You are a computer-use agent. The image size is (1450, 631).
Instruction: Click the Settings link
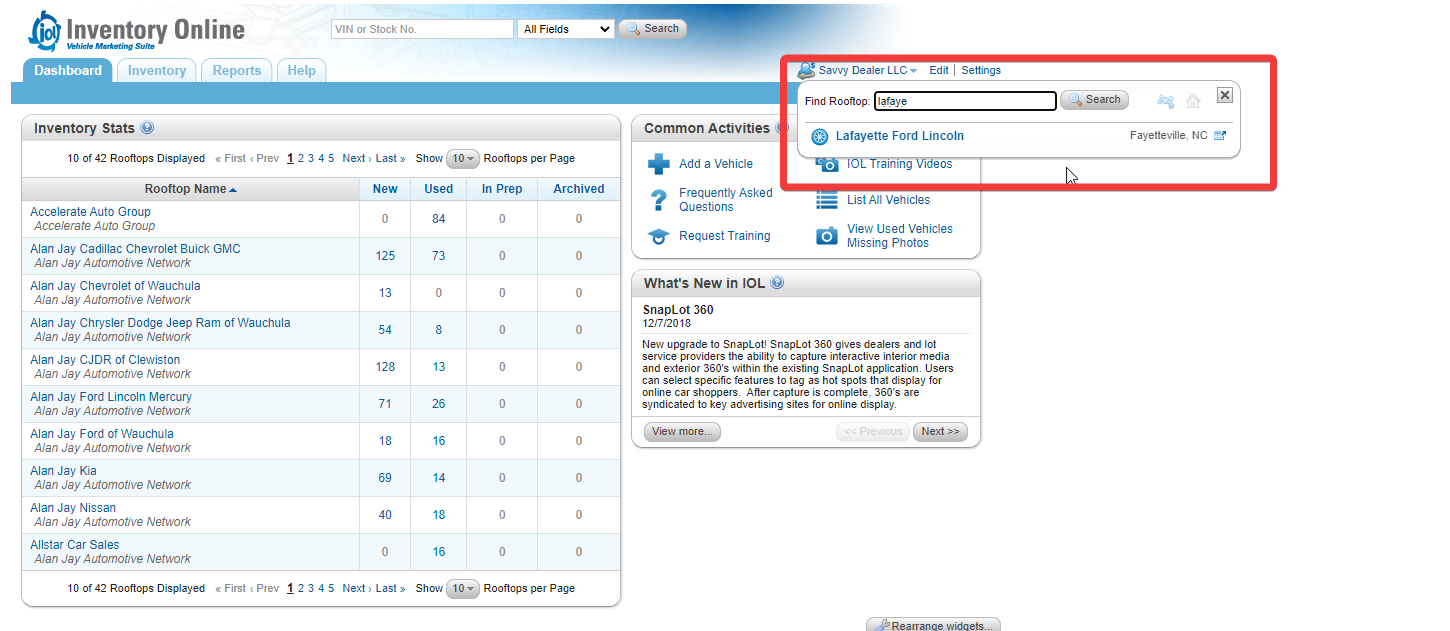pos(981,71)
